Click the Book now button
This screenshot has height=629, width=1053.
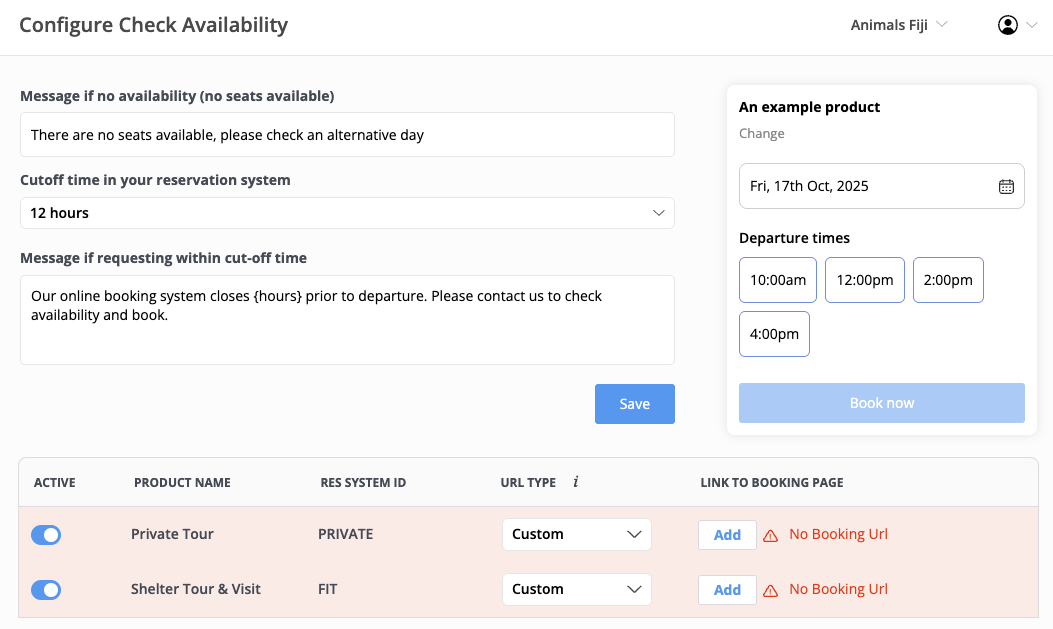coord(881,403)
